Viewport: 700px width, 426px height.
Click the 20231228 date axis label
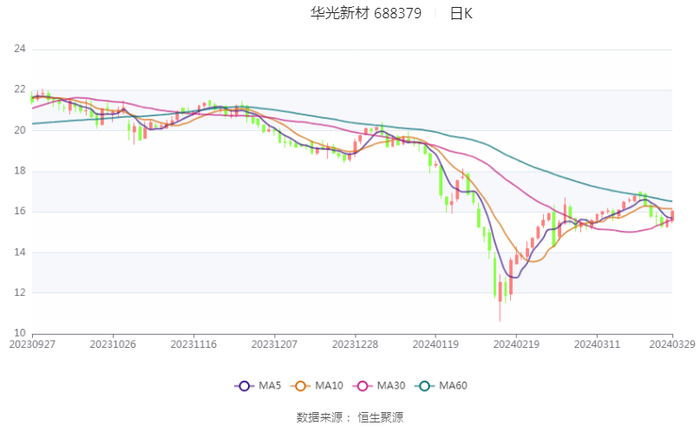(354, 343)
